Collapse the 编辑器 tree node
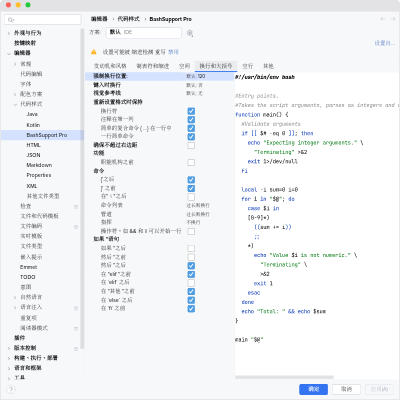This screenshot has width=400, height=400. coord(9,53)
